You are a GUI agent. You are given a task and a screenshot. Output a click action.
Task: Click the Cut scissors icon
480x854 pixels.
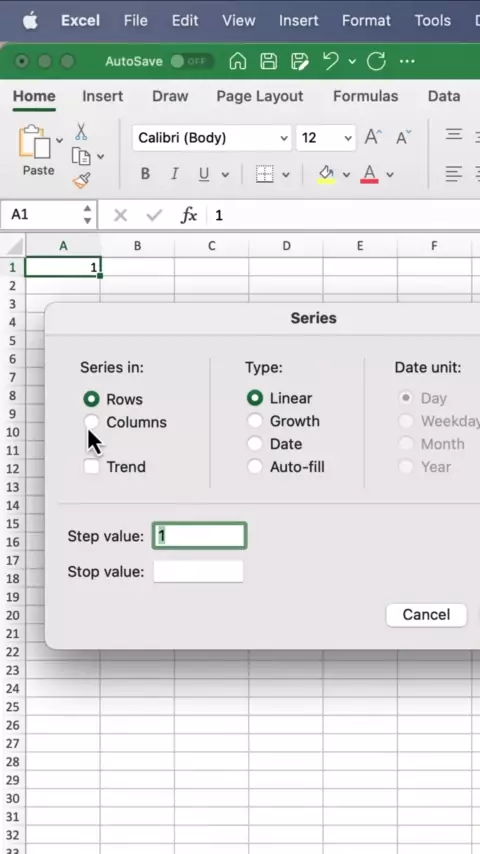[x=81, y=132]
